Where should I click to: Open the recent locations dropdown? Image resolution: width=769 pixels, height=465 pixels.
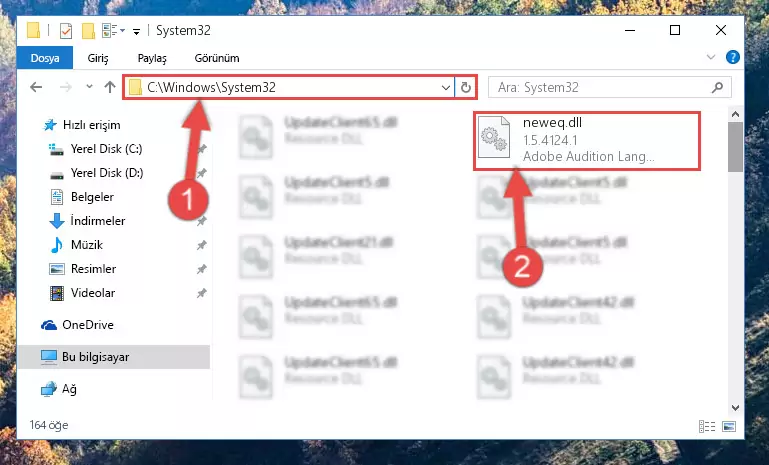pyautogui.click(x=89, y=87)
